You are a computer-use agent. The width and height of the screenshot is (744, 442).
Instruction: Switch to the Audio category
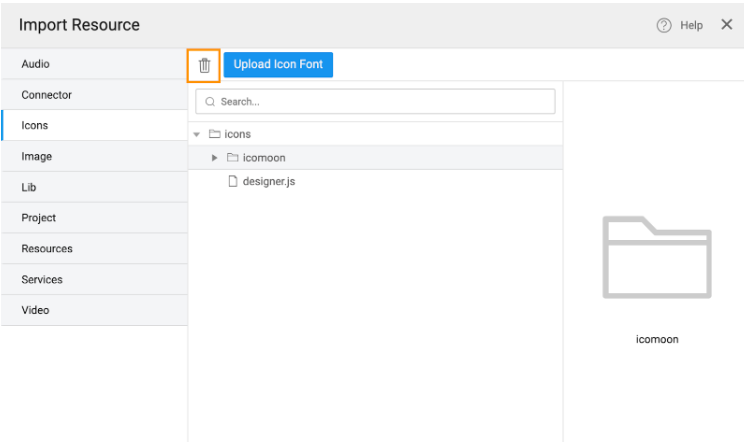click(x=94, y=64)
